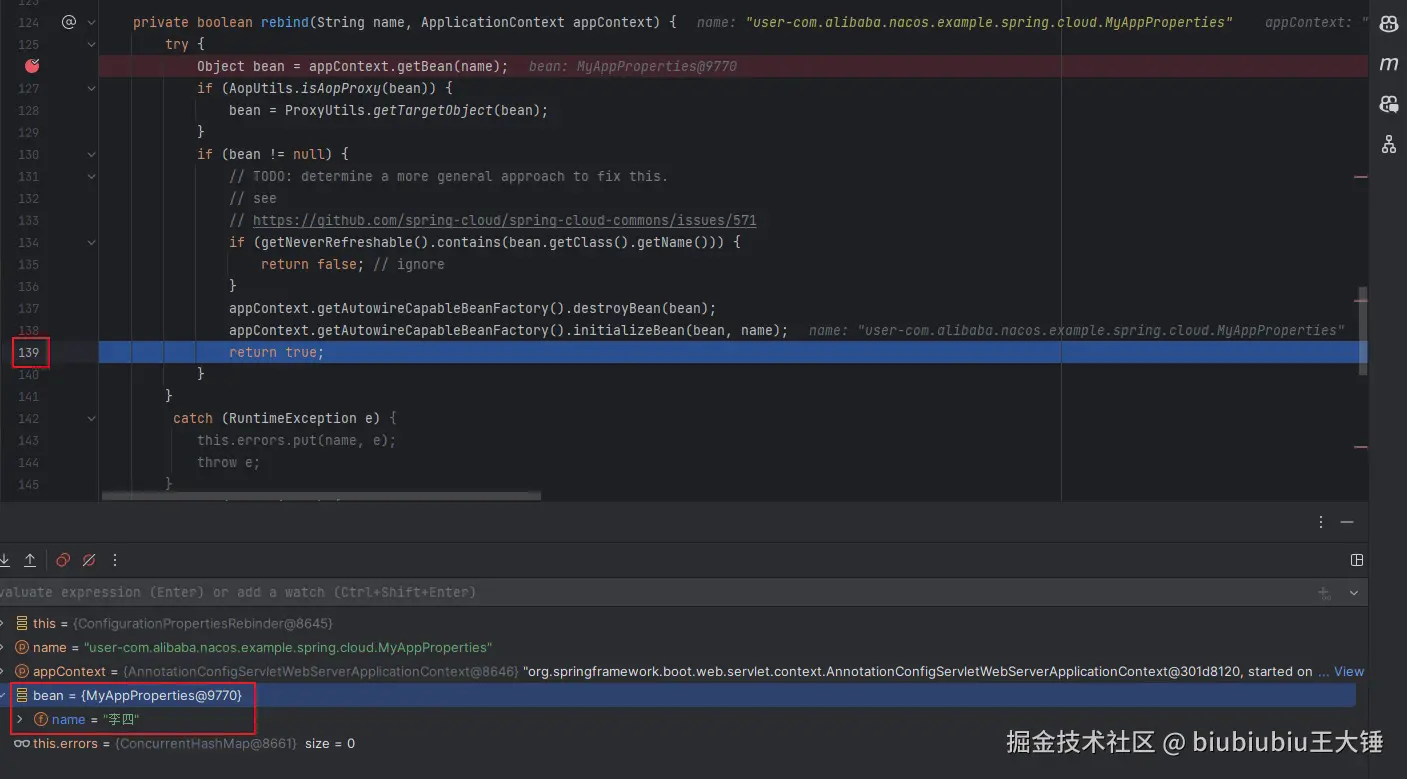Open debug panel options three-dot menu

click(x=1321, y=522)
